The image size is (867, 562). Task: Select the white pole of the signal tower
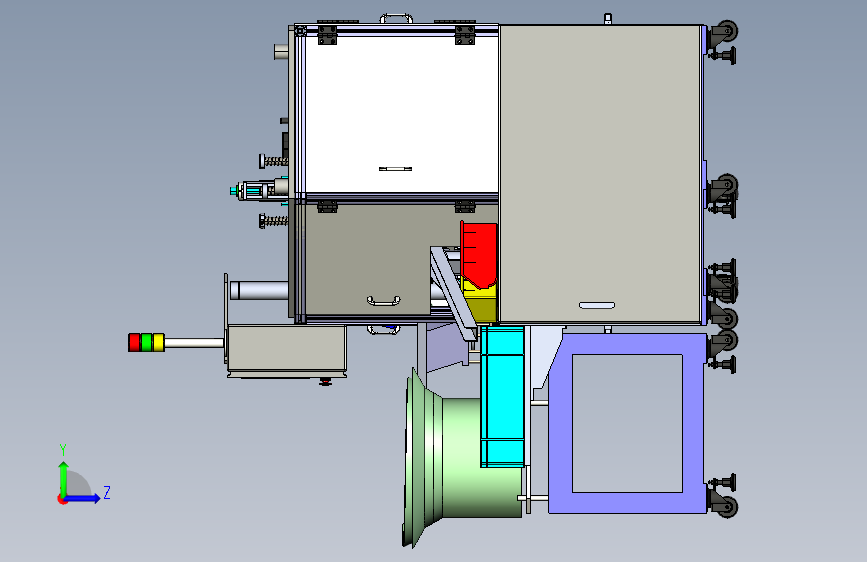pyautogui.click(x=194, y=343)
